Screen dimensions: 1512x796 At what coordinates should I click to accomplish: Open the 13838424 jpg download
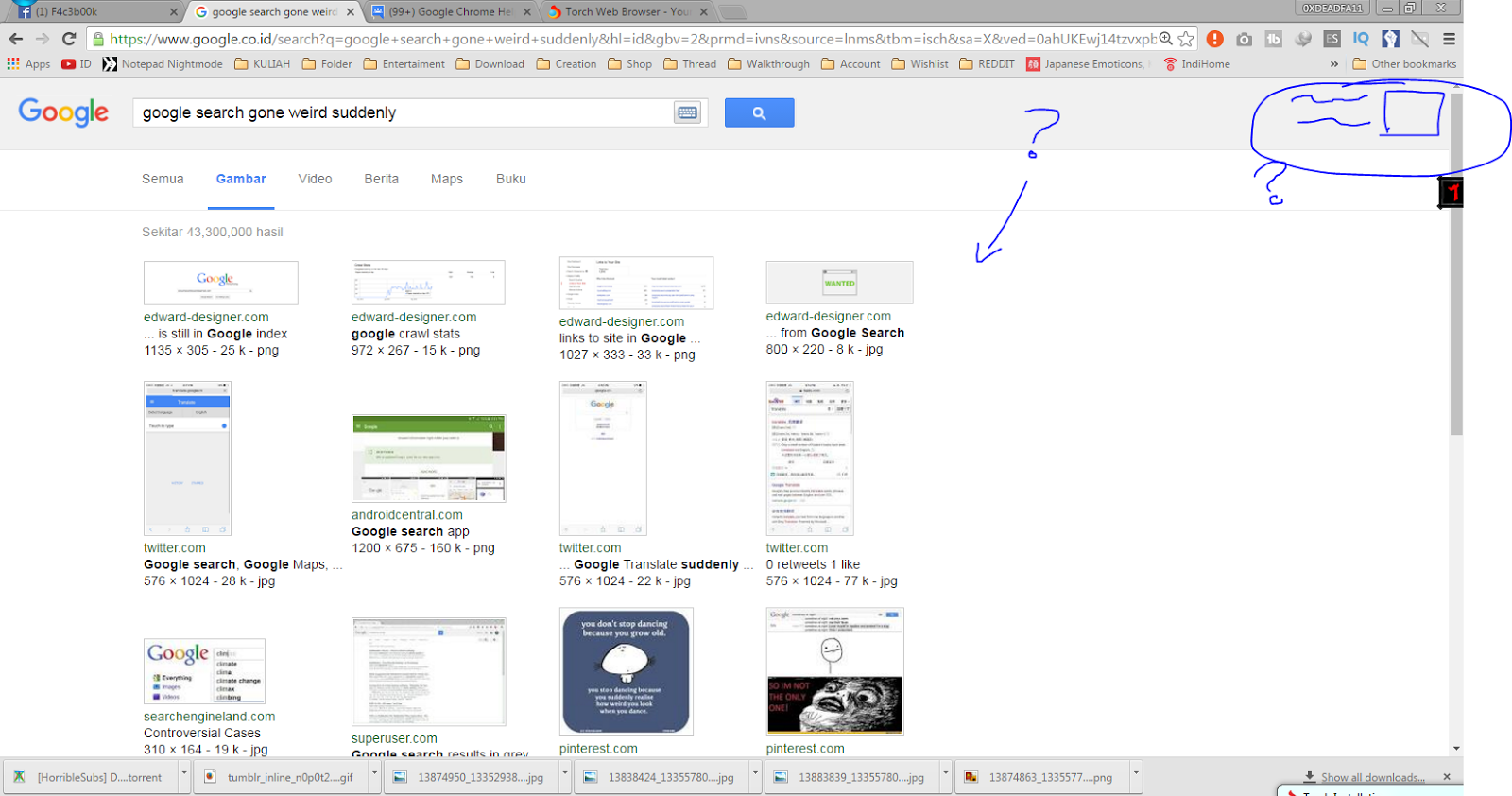[660, 777]
